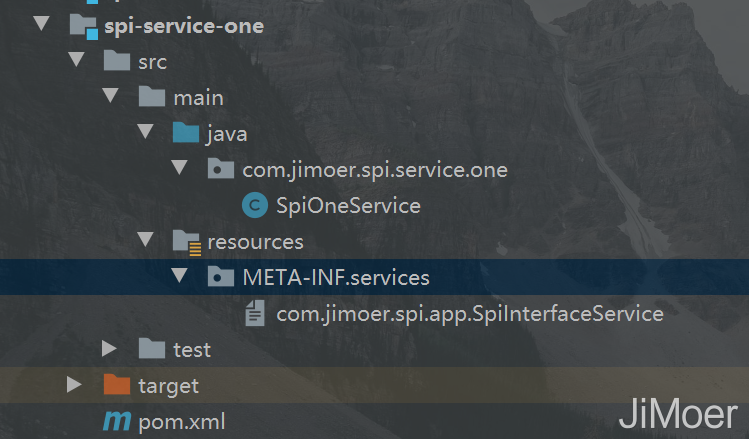
Task: Collapse the main folder arrow
Action: [x=110, y=97]
